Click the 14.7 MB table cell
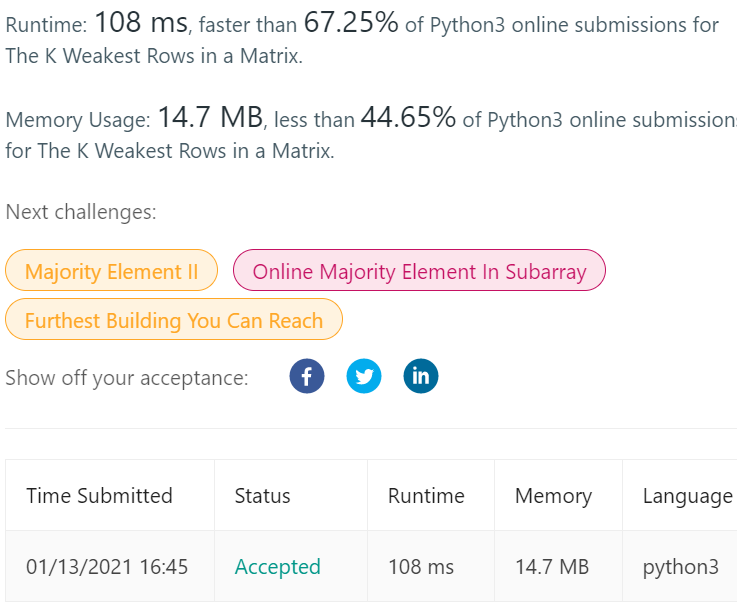 [552, 567]
